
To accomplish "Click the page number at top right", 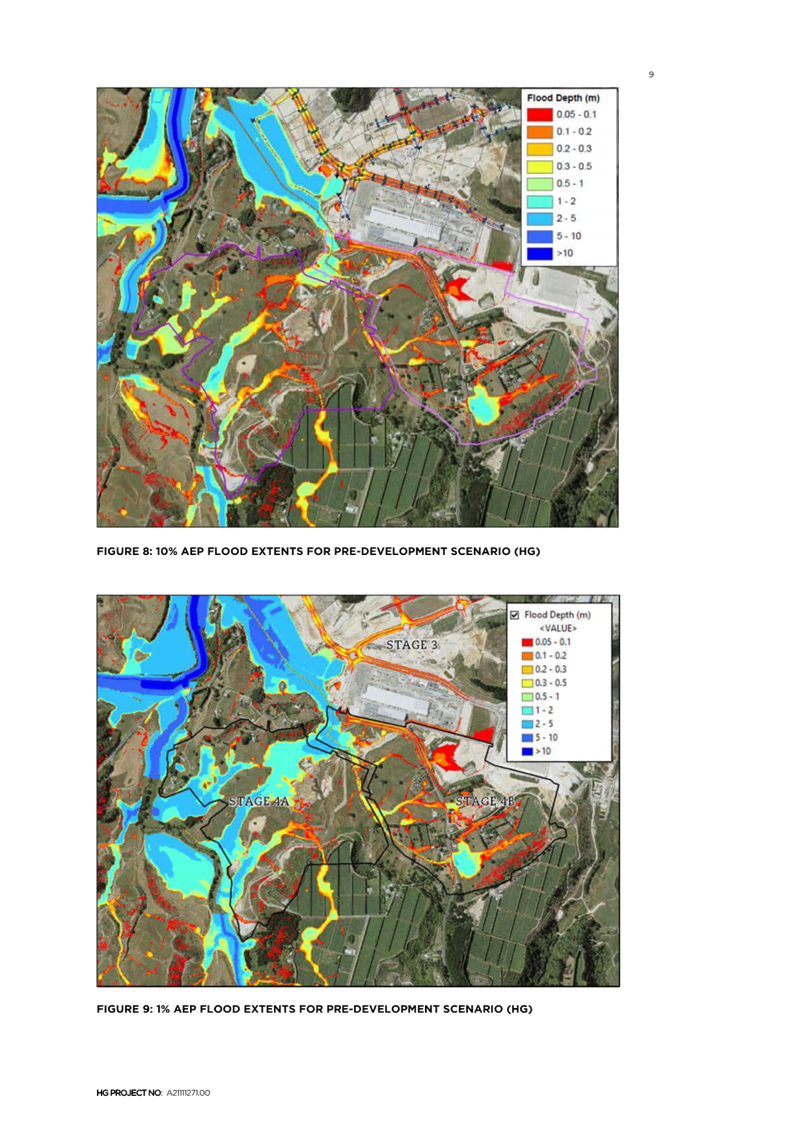I will (x=651, y=74).
